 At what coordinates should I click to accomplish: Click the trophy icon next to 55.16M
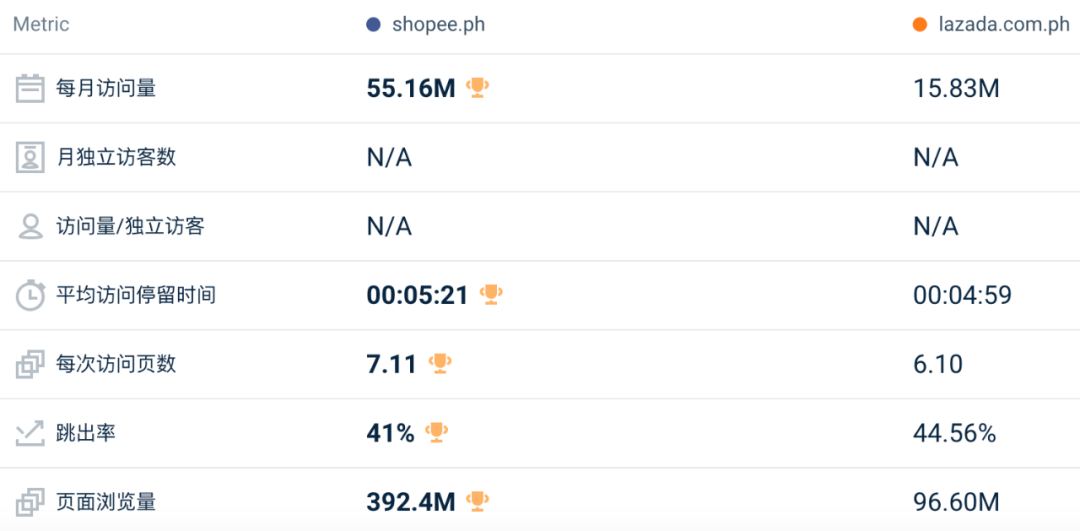(x=478, y=88)
